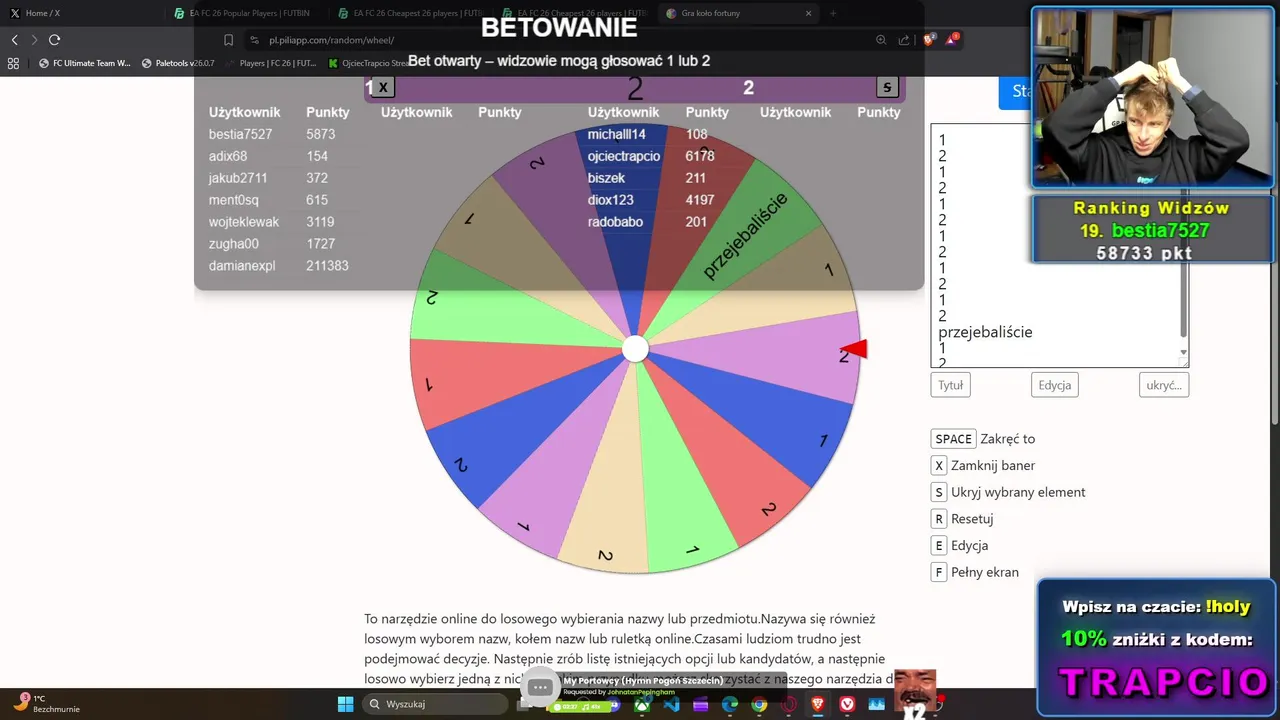Open the apps grid in the bookmarks bar

pos(14,63)
